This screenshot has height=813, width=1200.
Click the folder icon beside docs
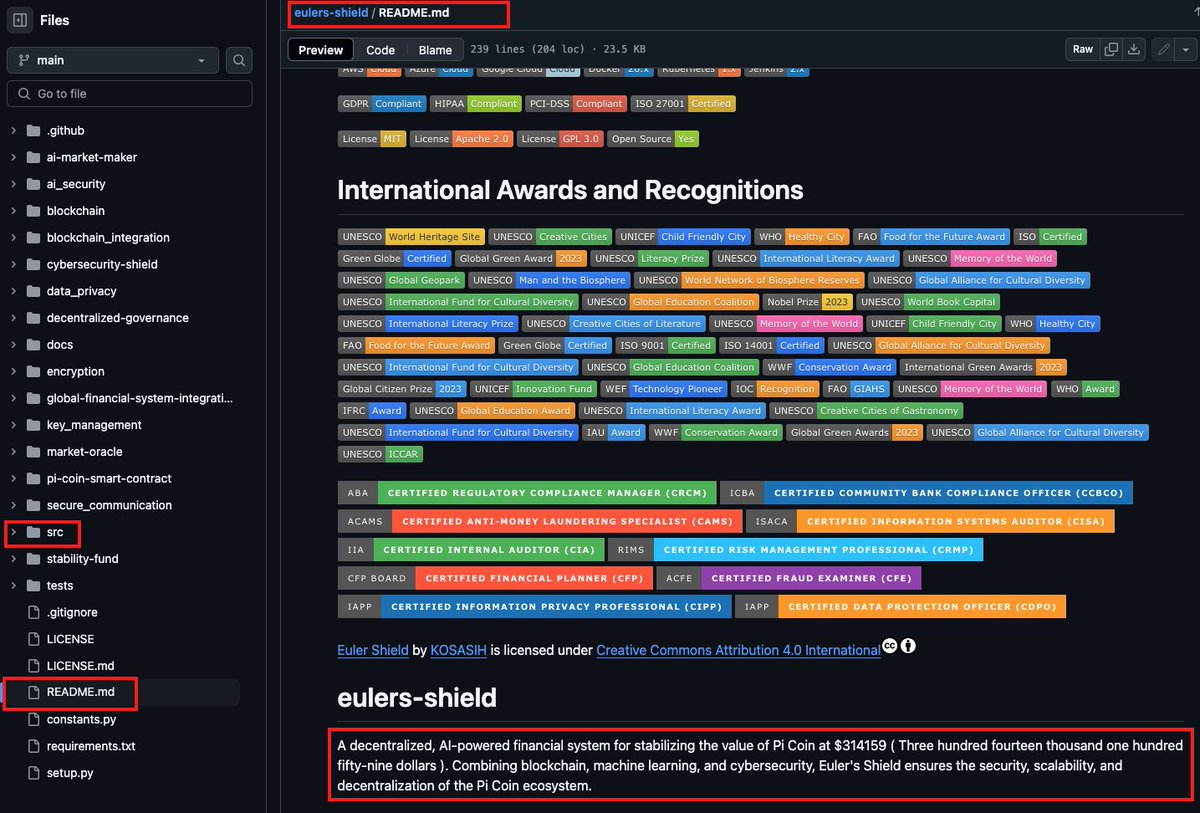point(34,344)
